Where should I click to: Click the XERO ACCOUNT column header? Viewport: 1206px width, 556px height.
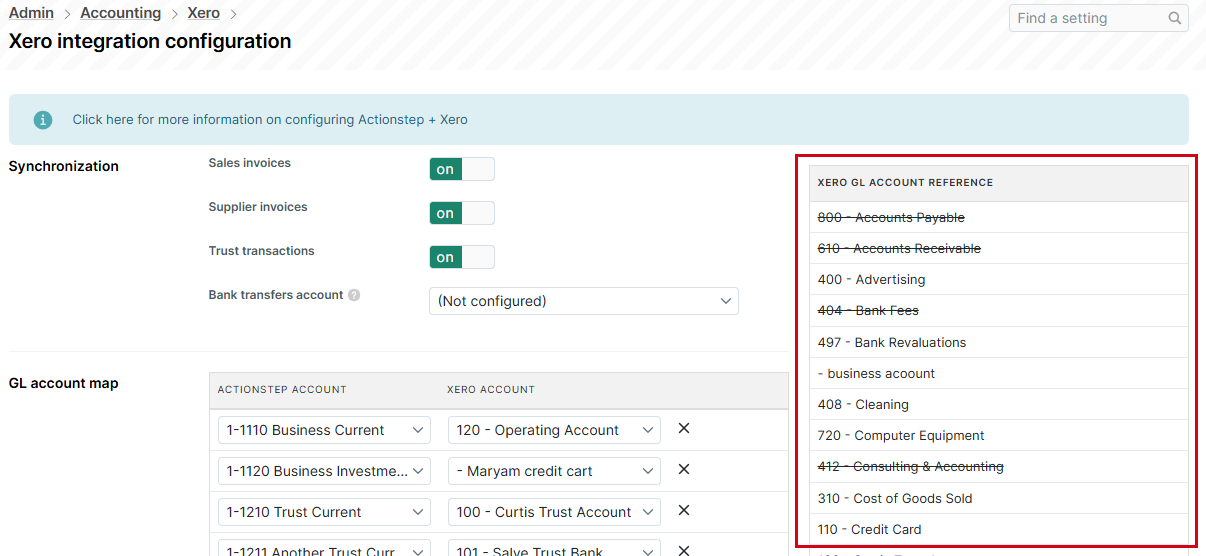click(x=491, y=389)
